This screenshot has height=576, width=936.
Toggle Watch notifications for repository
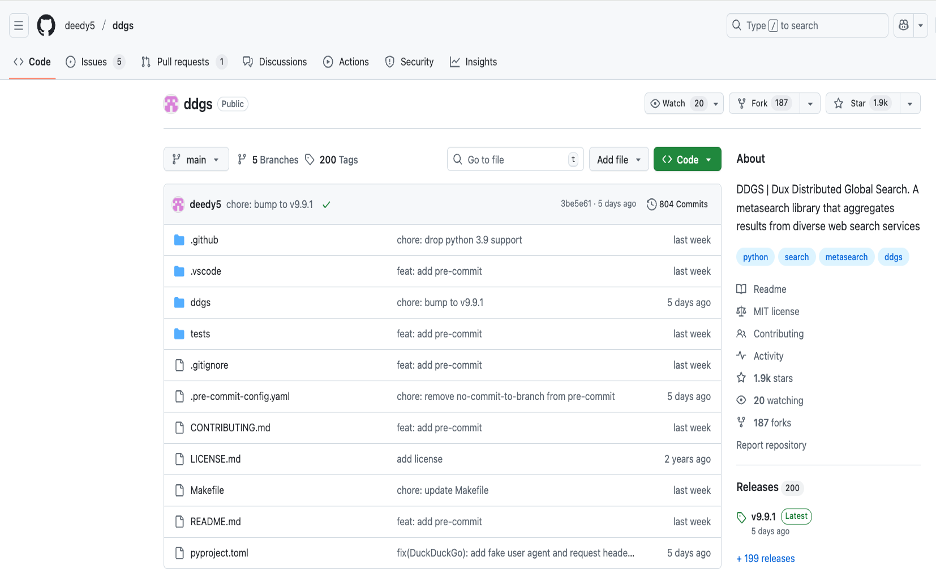click(x=677, y=103)
